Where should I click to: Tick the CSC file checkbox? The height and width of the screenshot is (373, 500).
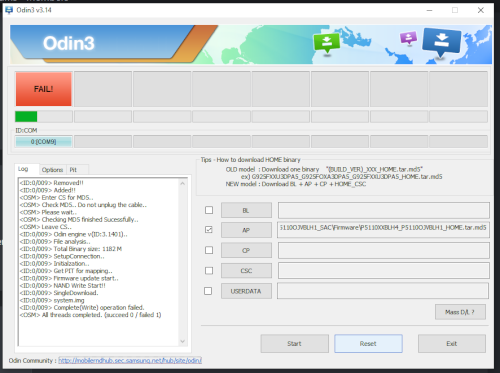pyautogui.click(x=209, y=270)
